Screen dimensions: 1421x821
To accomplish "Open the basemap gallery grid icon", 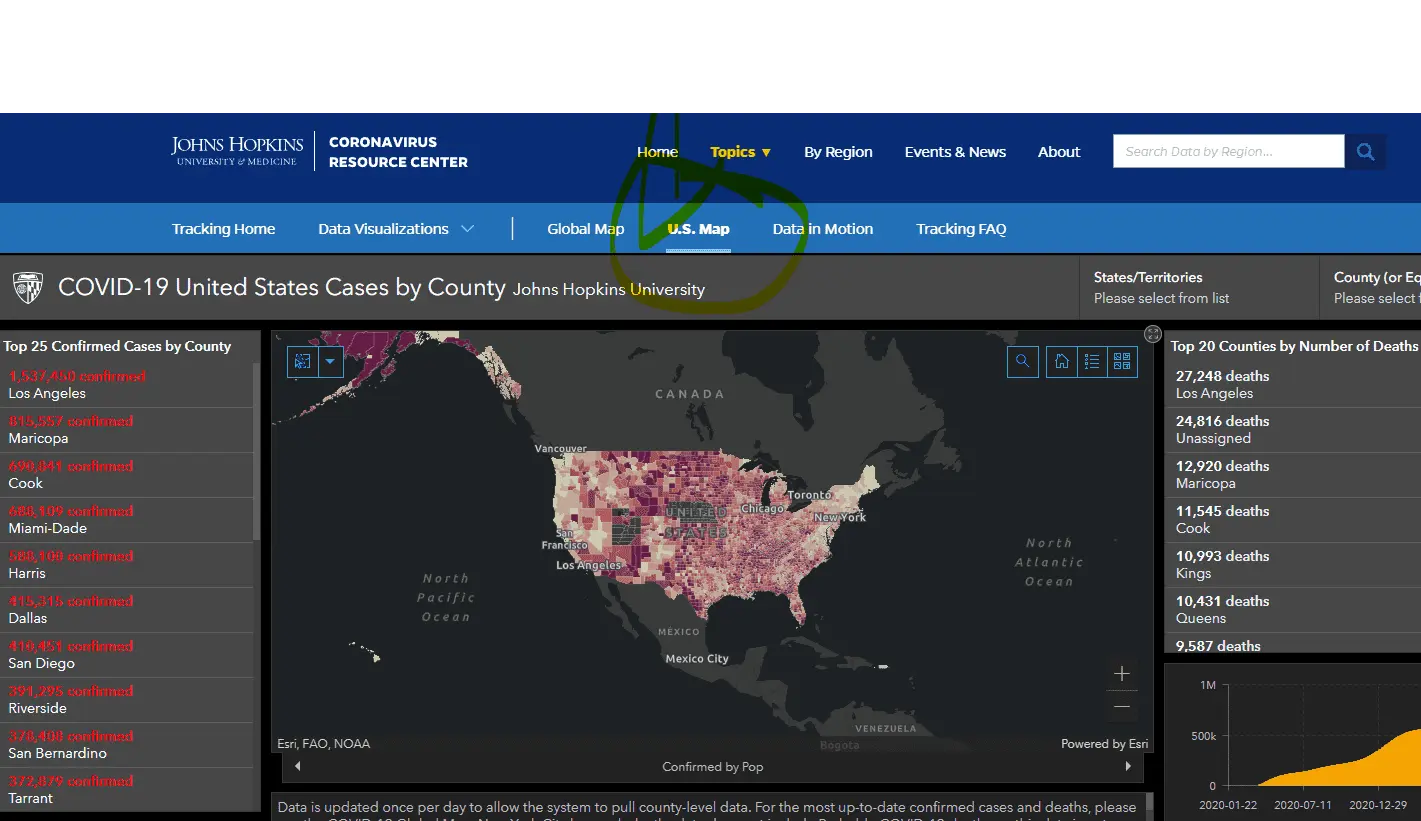I will click(1122, 362).
